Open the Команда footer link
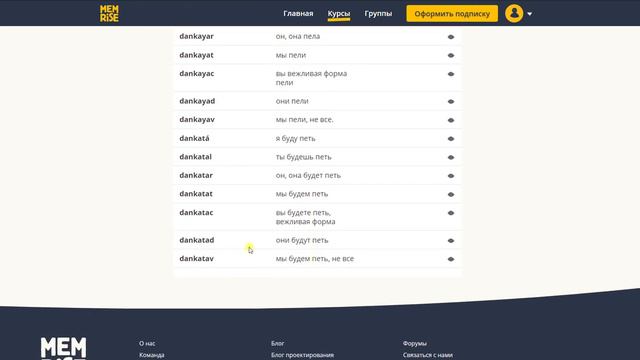640x360 pixels. [x=152, y=355]
